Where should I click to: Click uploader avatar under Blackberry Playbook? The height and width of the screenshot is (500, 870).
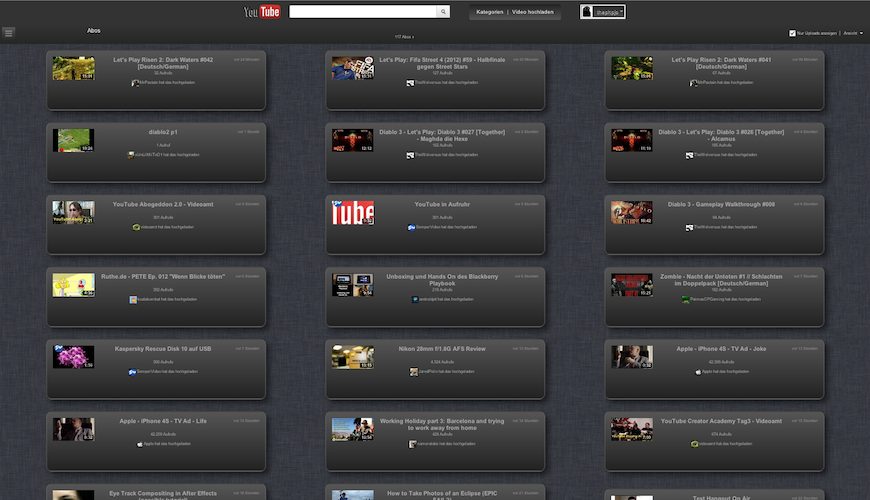(x=414, y=299)
